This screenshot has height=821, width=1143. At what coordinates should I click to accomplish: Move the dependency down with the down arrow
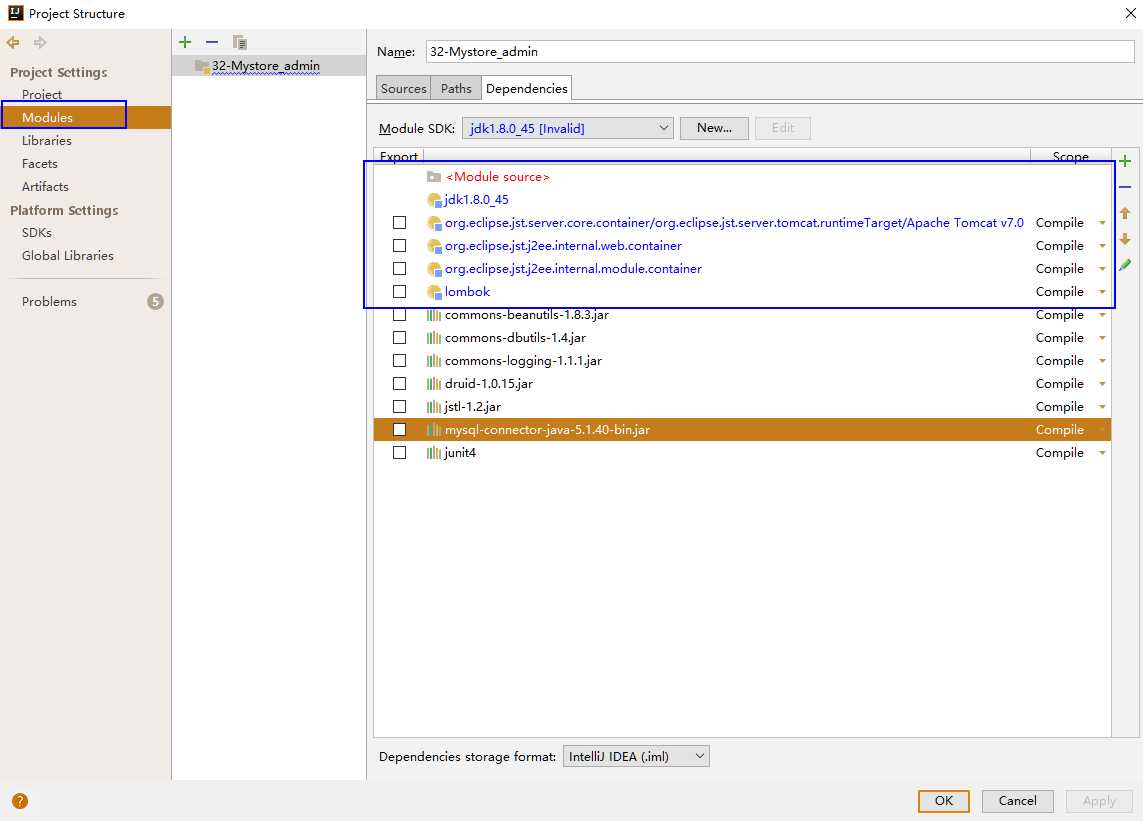(x=1125, y=239)
